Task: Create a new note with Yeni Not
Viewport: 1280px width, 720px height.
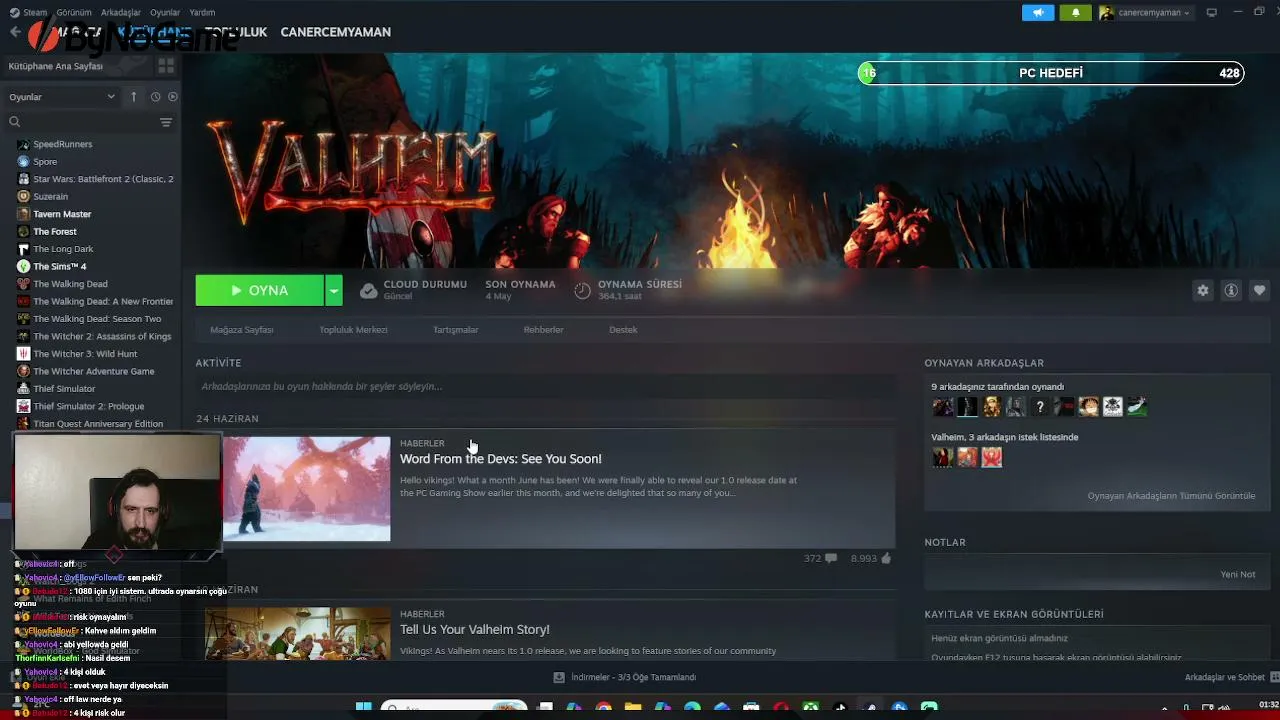Action: 1238,575
